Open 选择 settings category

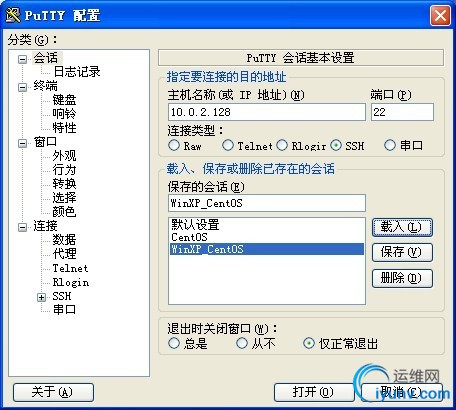click(x=64, y=198)
